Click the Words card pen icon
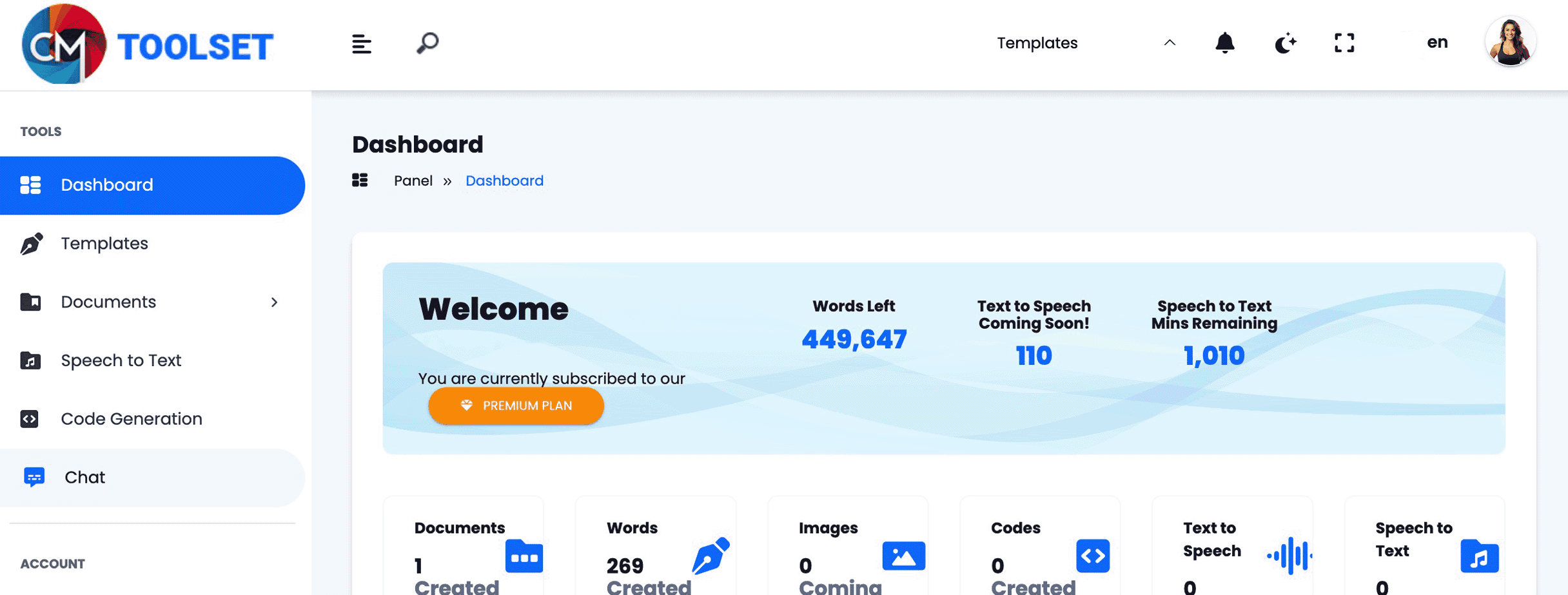 710,556
